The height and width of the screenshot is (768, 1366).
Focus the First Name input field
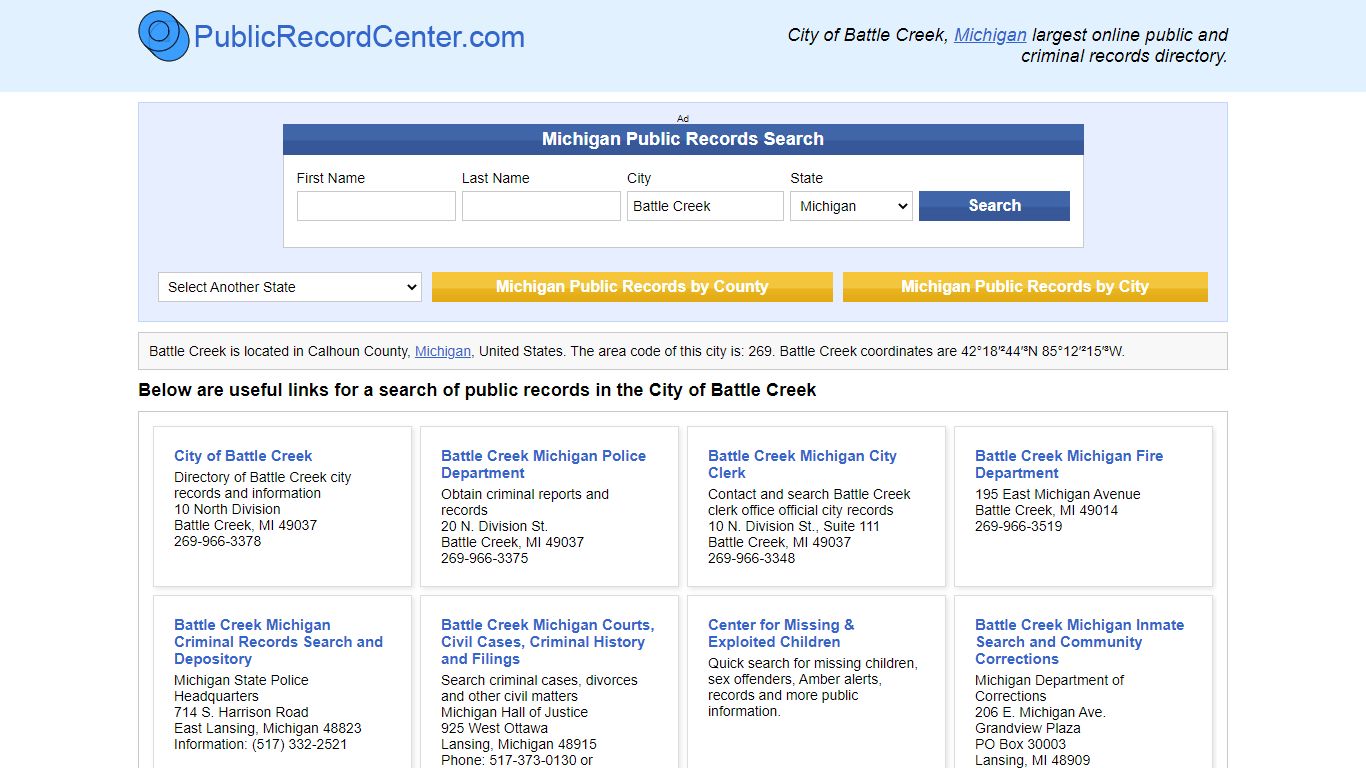pyautogui.click(x=376, y=206)
